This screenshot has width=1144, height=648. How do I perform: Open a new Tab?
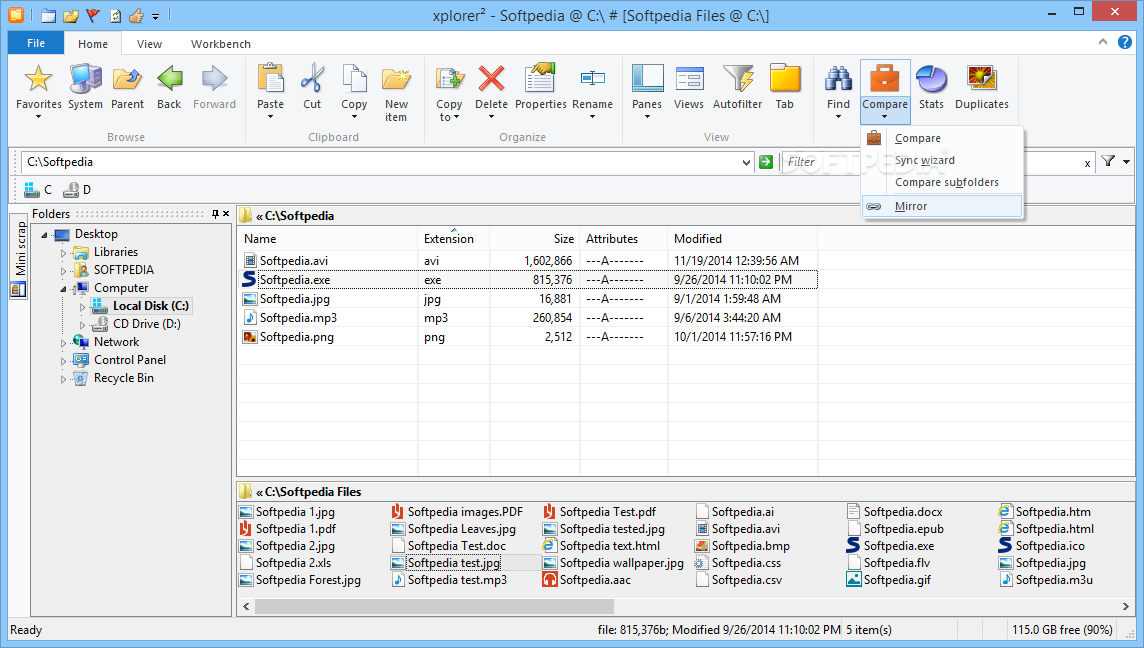click(784, 88)
